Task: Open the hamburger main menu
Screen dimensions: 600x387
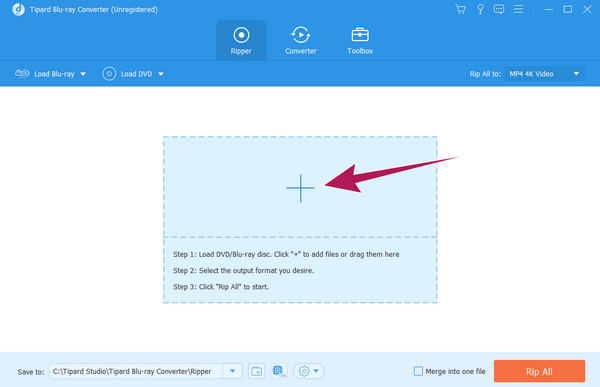Action: [x=518, y=9]
